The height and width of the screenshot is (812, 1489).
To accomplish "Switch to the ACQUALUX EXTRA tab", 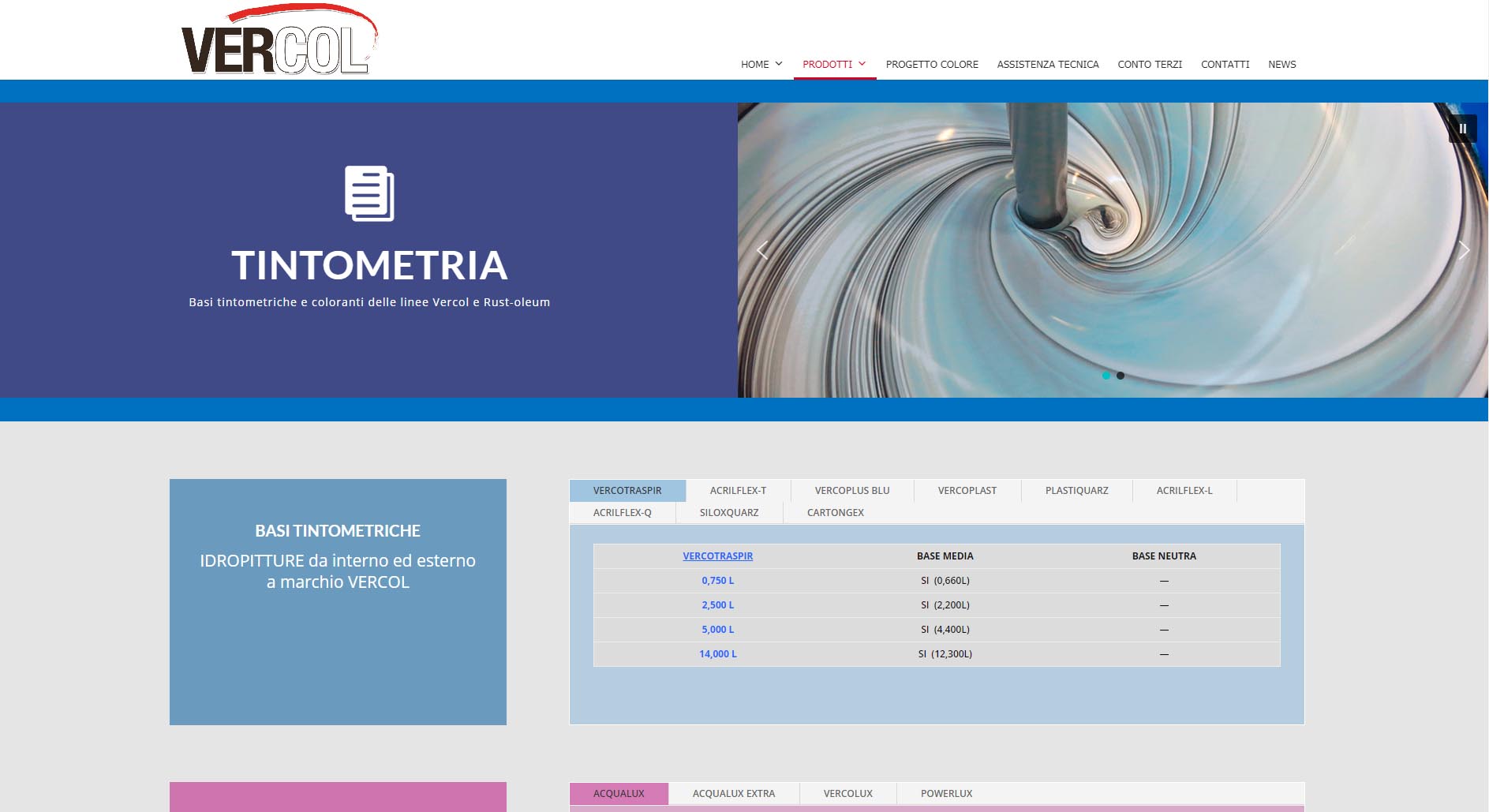I will [x=733, y=794].
